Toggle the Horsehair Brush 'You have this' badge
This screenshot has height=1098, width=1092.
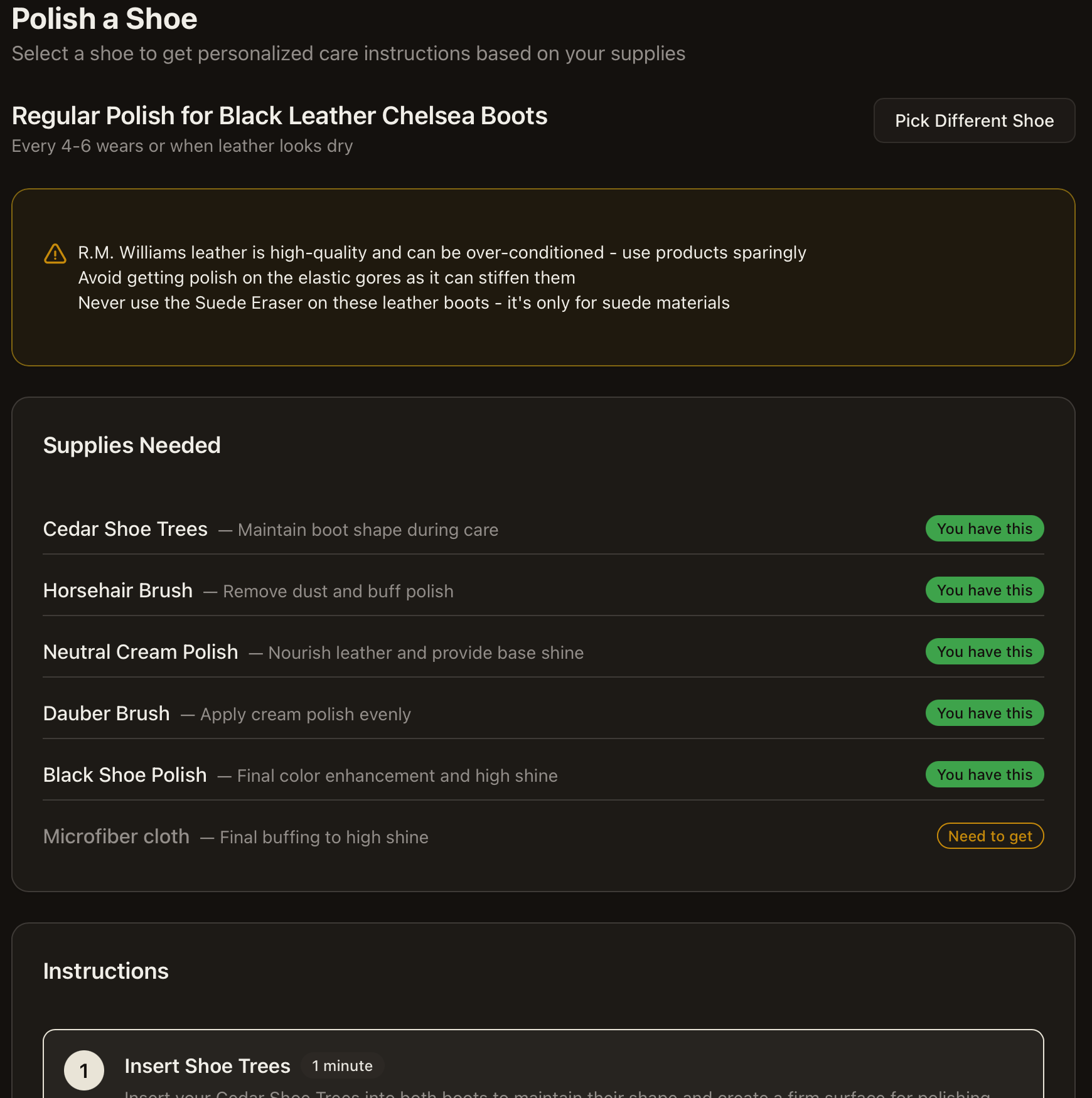(x=984, y=590)
